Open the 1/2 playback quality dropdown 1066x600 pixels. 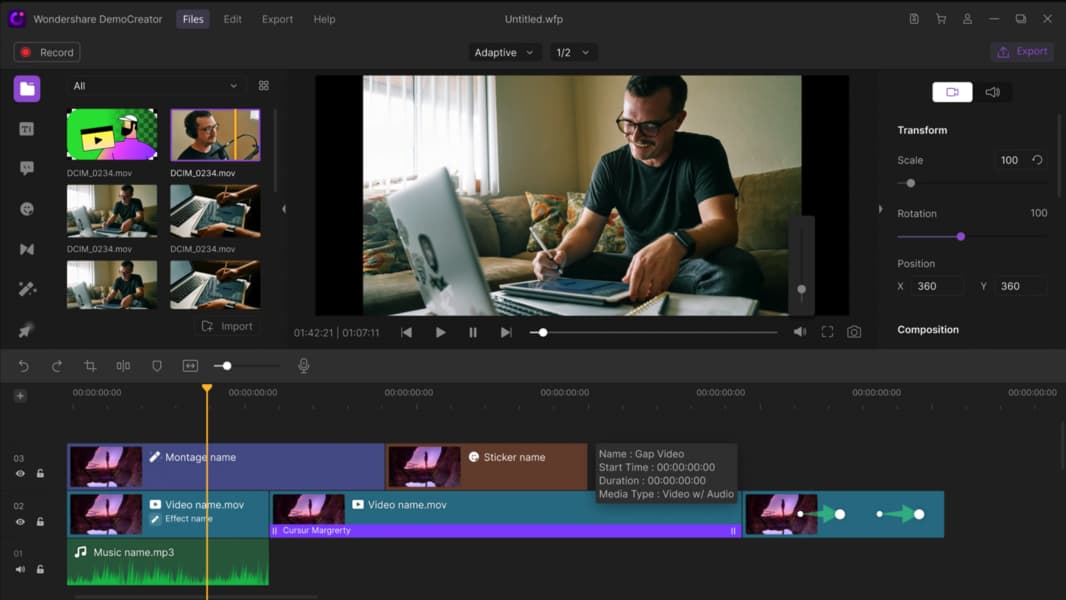pyautogui.click(x=572, y=51)
